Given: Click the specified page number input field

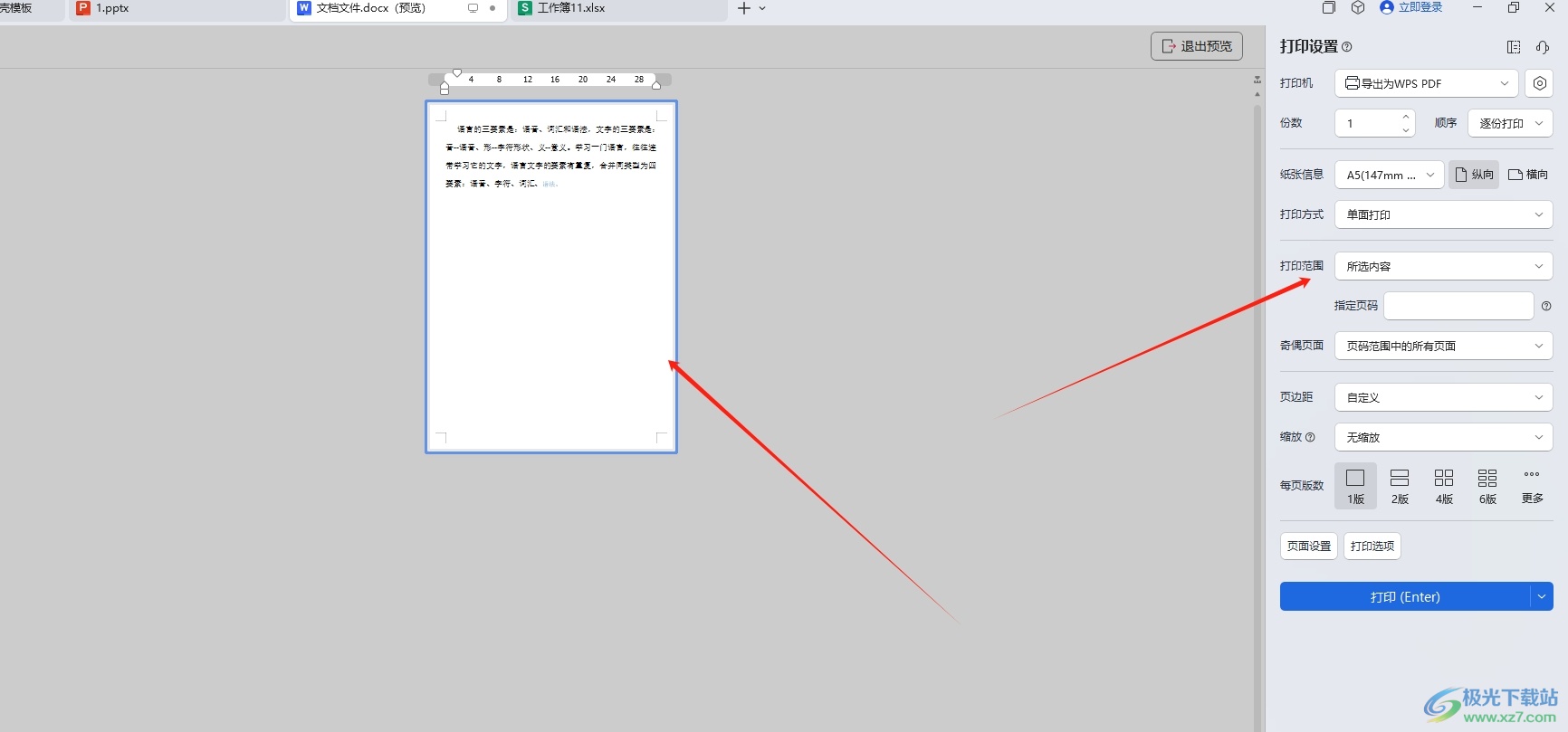Looking at the screenshot, I should 1458,306.
